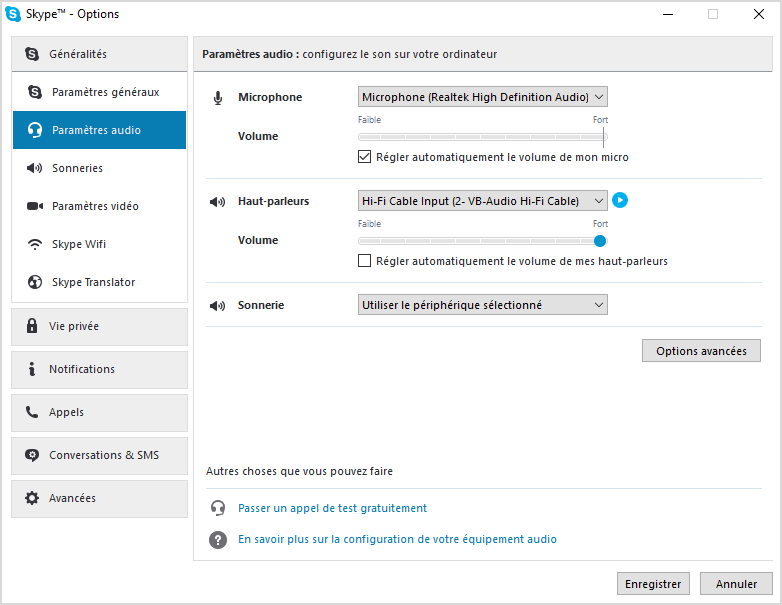
Task: Click the Options avancées button
Action: pos(701,351)
